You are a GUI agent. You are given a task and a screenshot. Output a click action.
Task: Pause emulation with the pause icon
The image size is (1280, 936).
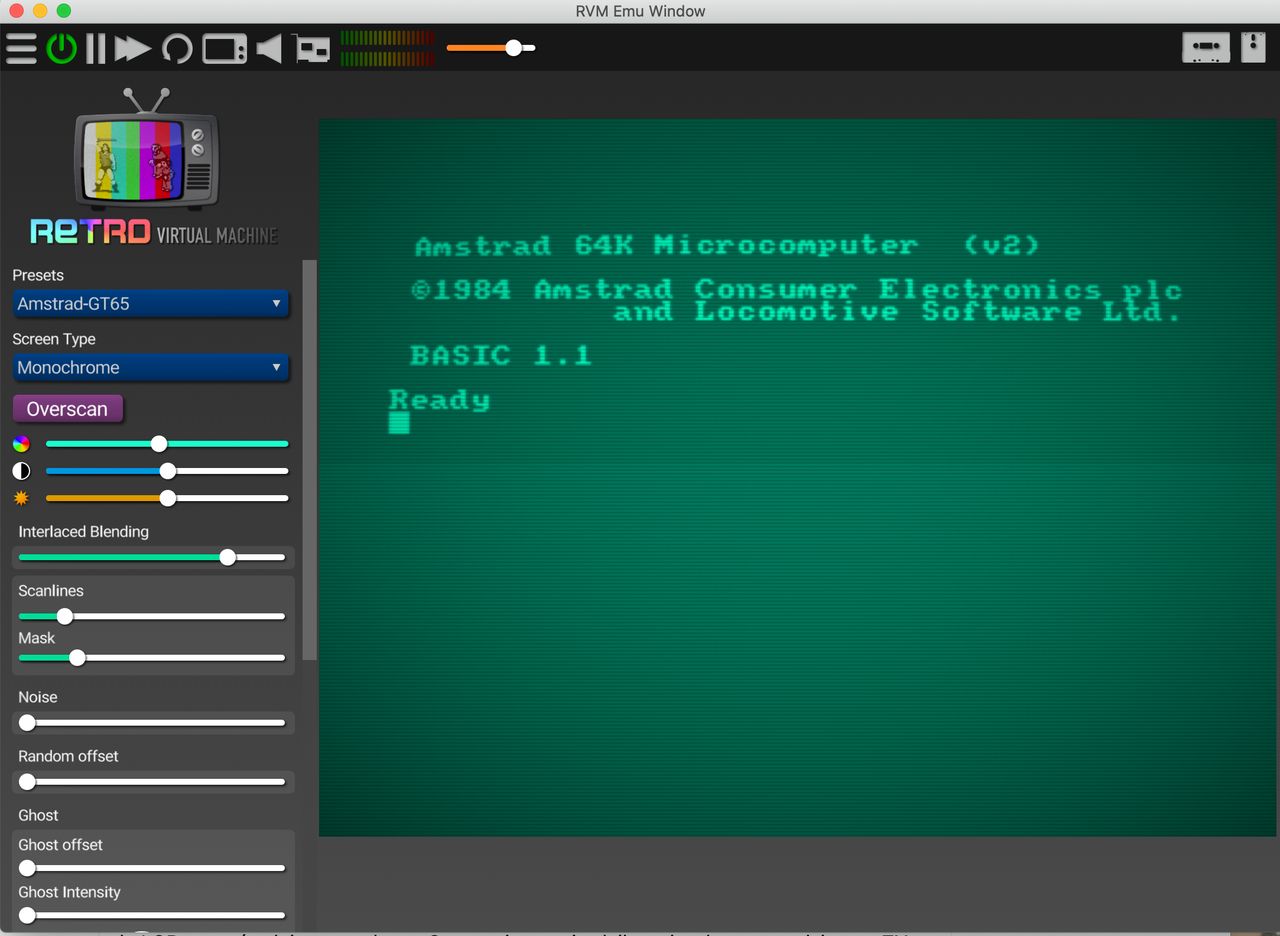(x=96, y=48)
